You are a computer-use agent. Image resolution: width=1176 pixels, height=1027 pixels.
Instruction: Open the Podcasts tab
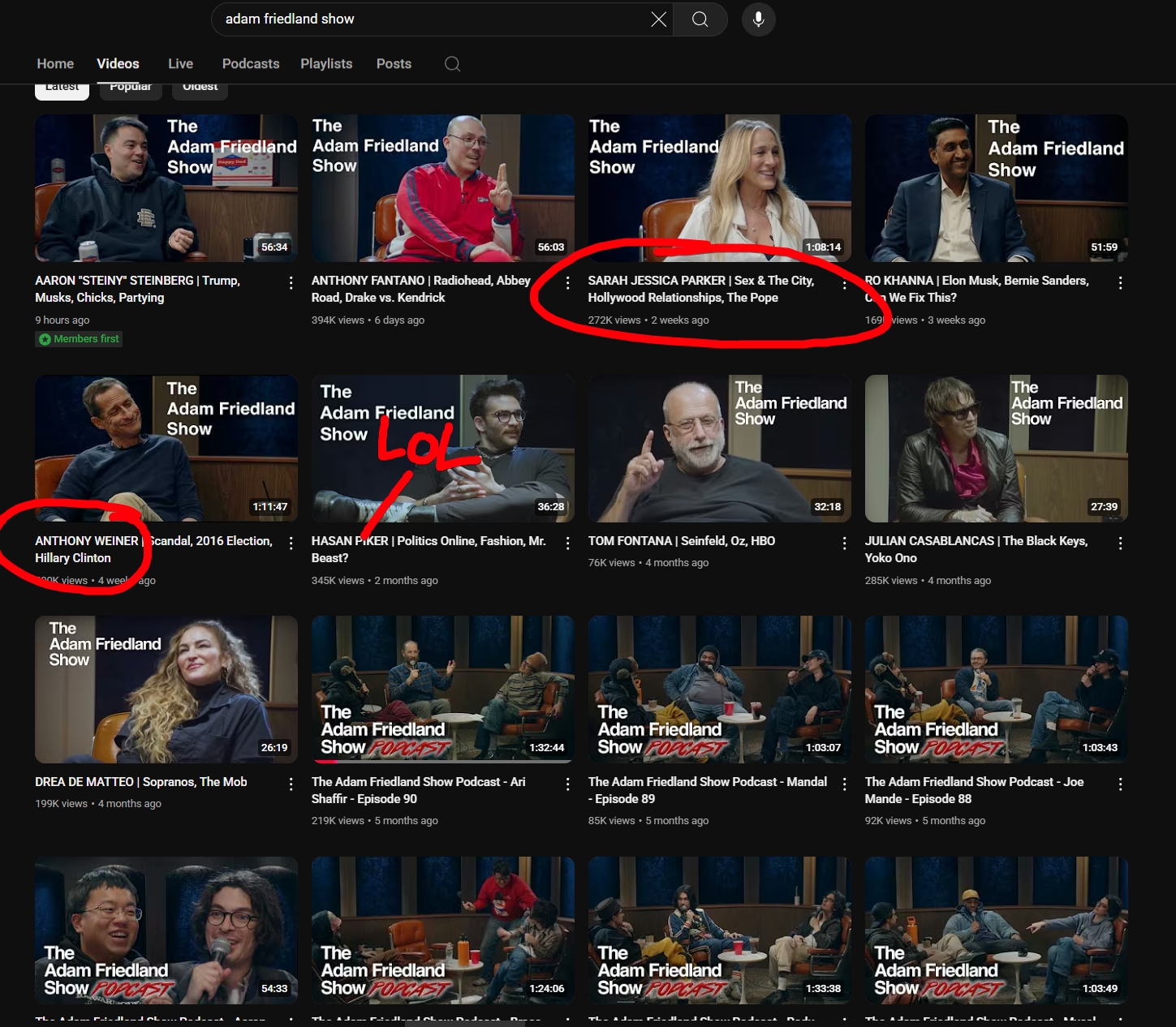pyautogui.click(x=251, y=63)
